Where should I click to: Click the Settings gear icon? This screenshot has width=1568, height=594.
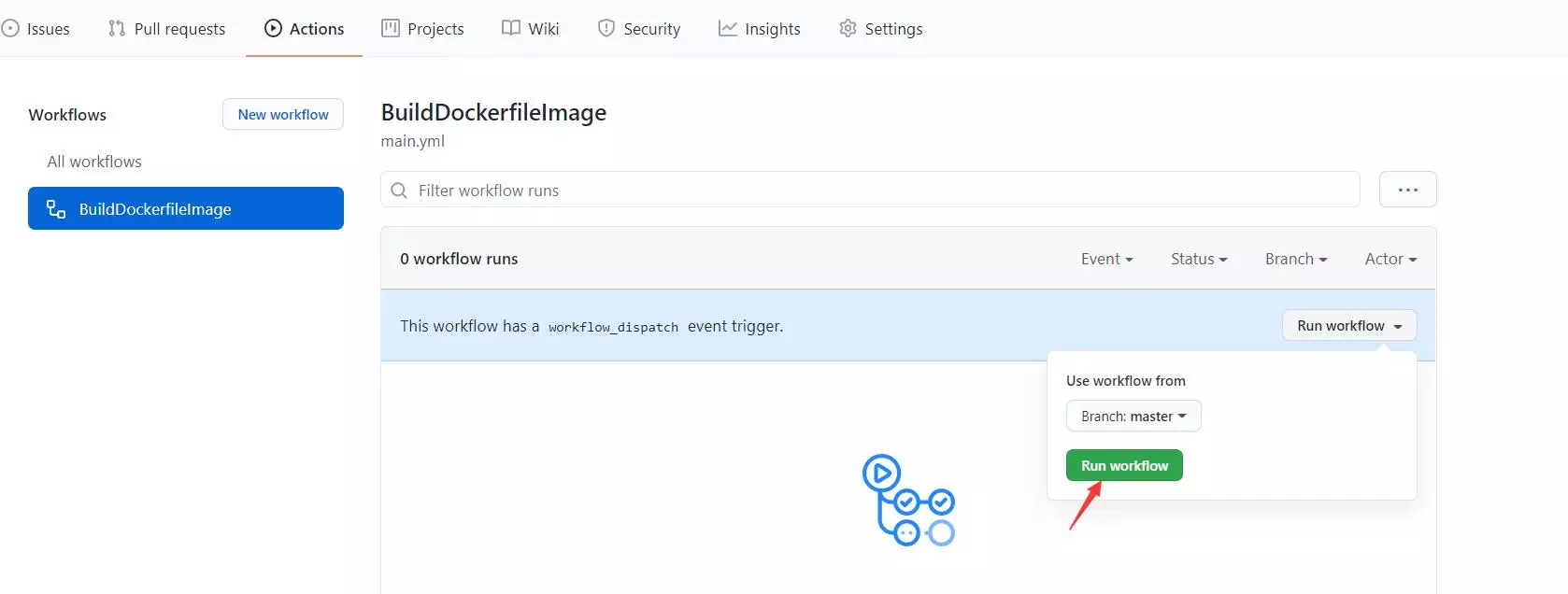point(848,29)
